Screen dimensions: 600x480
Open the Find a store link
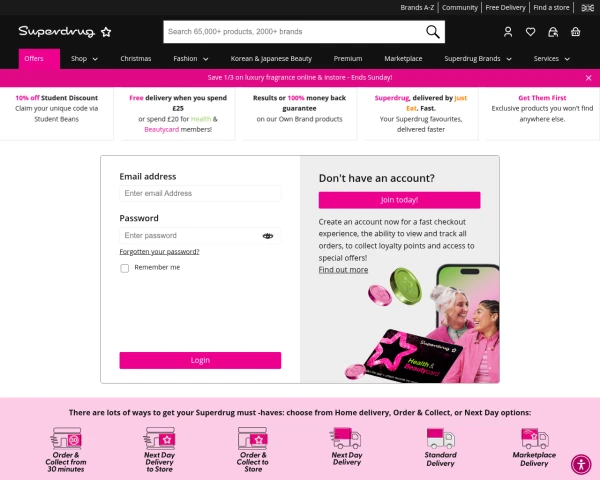point(551,8)
